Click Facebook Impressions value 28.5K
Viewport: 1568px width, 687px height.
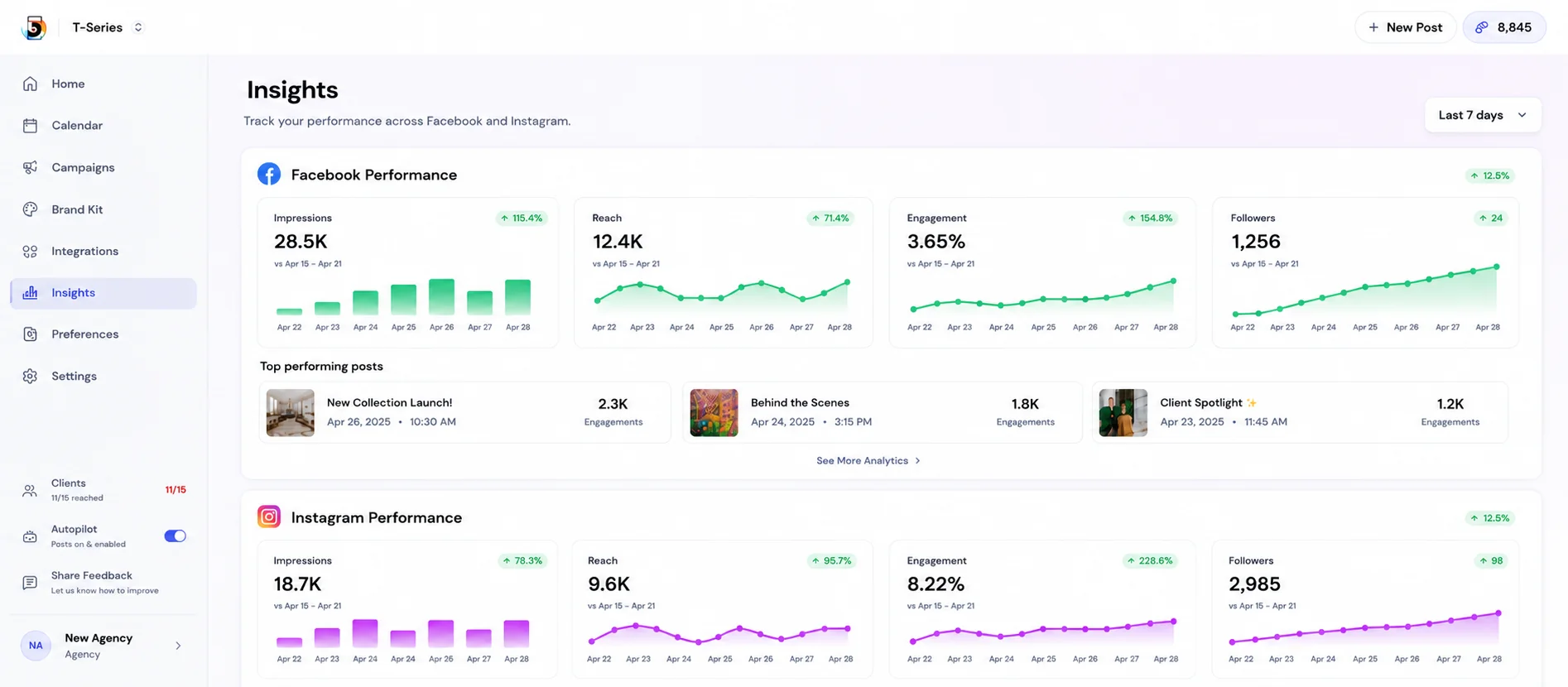(301, 242)
